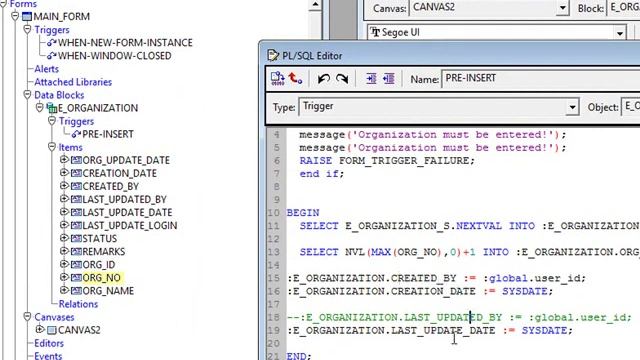
Task: Click the LAST_UPDATE_LOGIN item icon
Action: [x=76, y=226]
